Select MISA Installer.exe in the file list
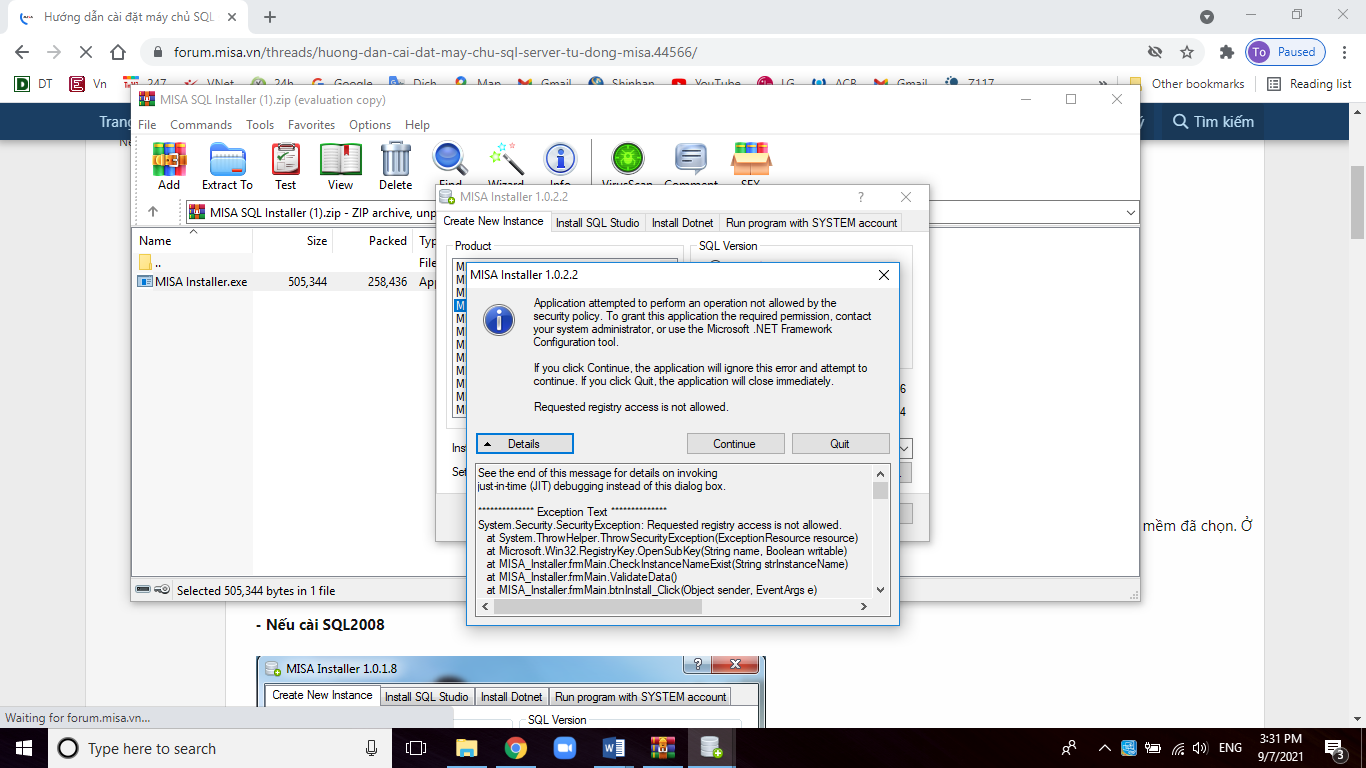 point(200,282)
